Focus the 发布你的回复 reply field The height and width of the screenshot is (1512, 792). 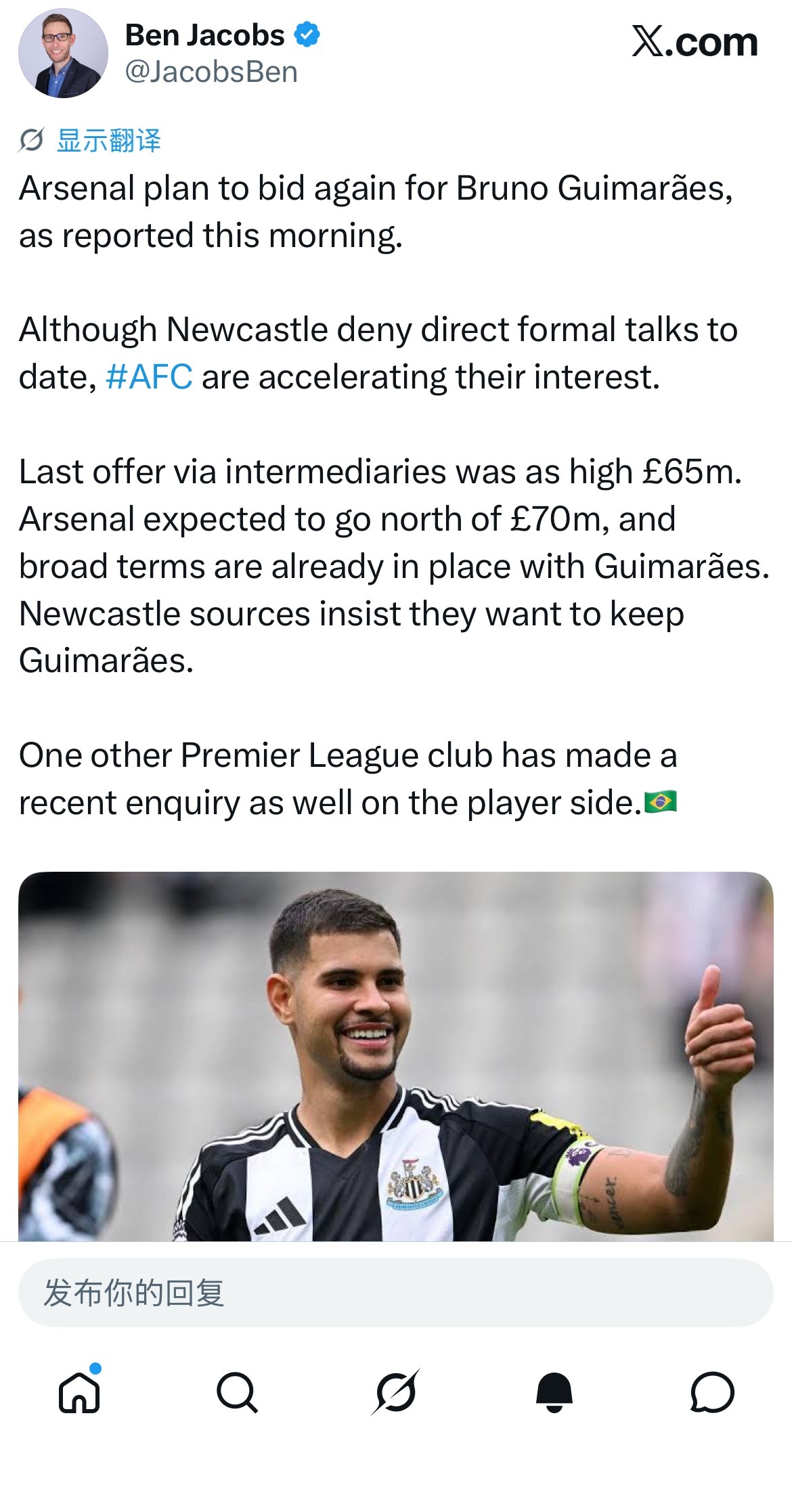396,1292
